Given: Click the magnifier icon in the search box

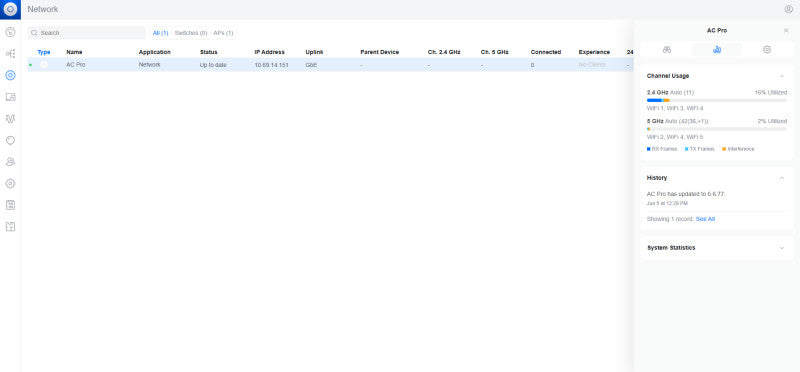Looking at the screenshot, I should pyautogui.click(x=34, y=33).
